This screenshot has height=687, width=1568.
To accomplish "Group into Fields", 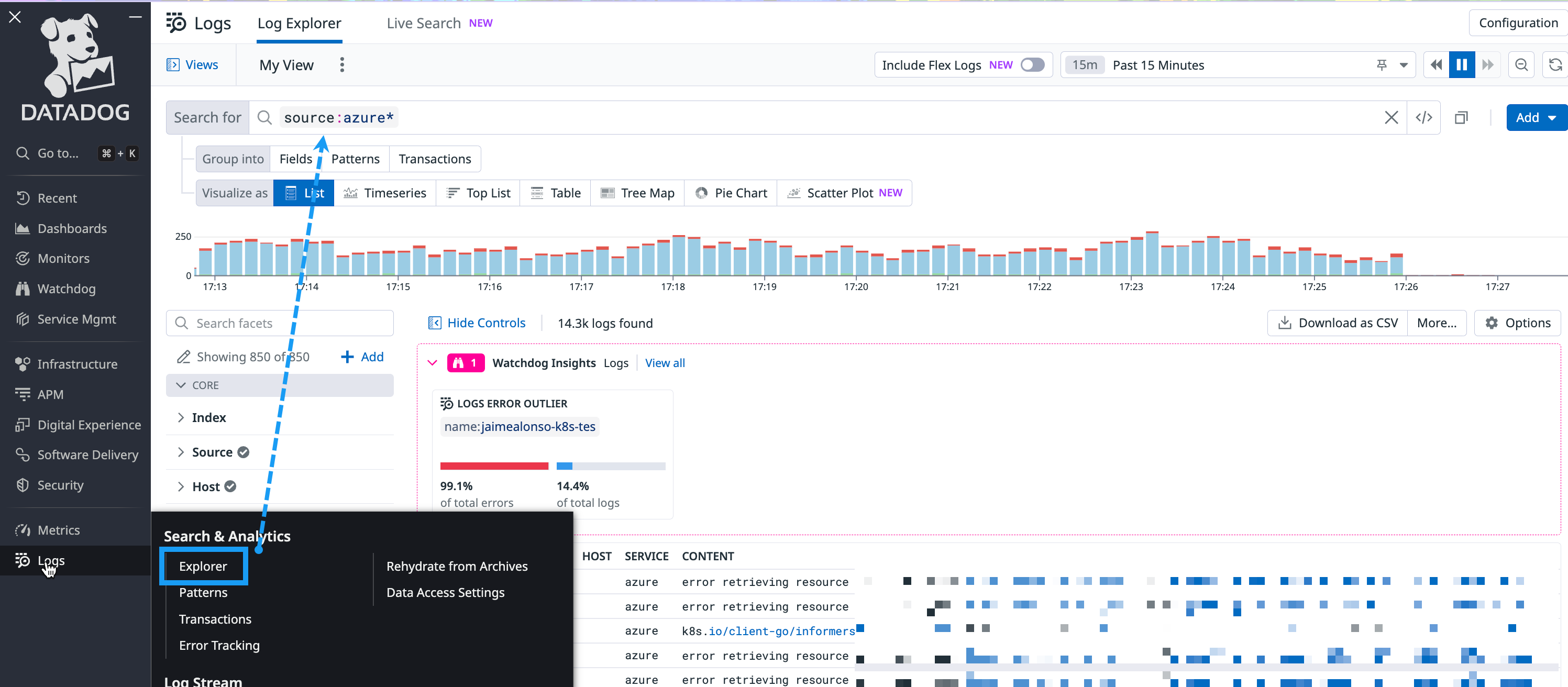I will 296,159.
